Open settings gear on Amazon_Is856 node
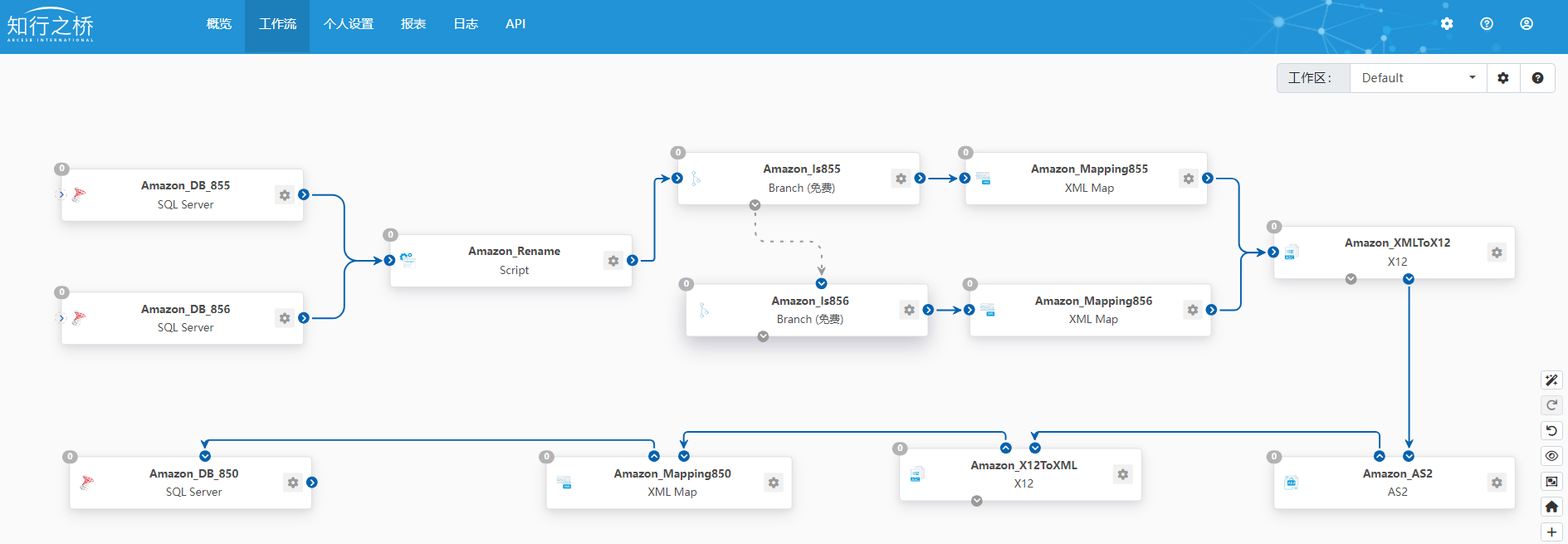This screenshot has width=1568, height=544. tap(910, 310)
